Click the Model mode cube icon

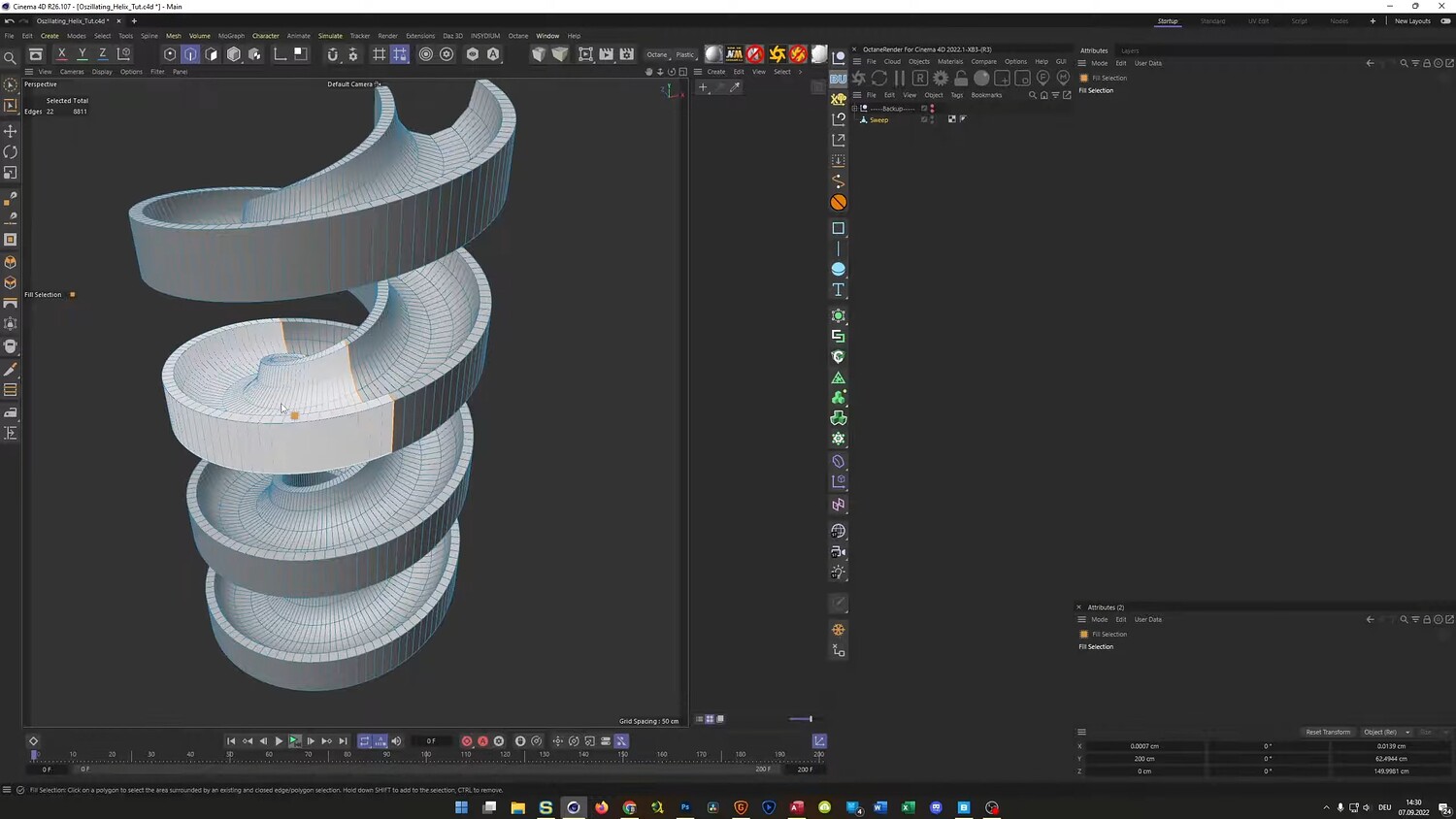tap(234, 54)
